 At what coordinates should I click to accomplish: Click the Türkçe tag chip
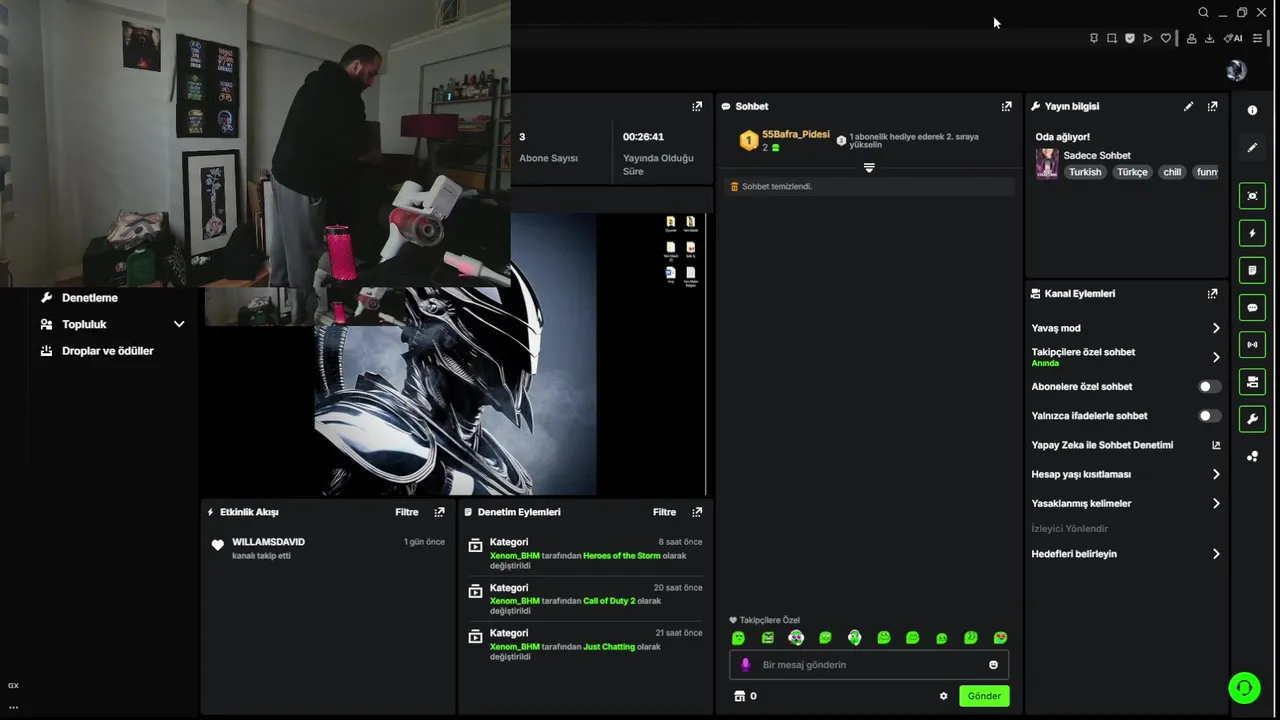point(1132,172)
